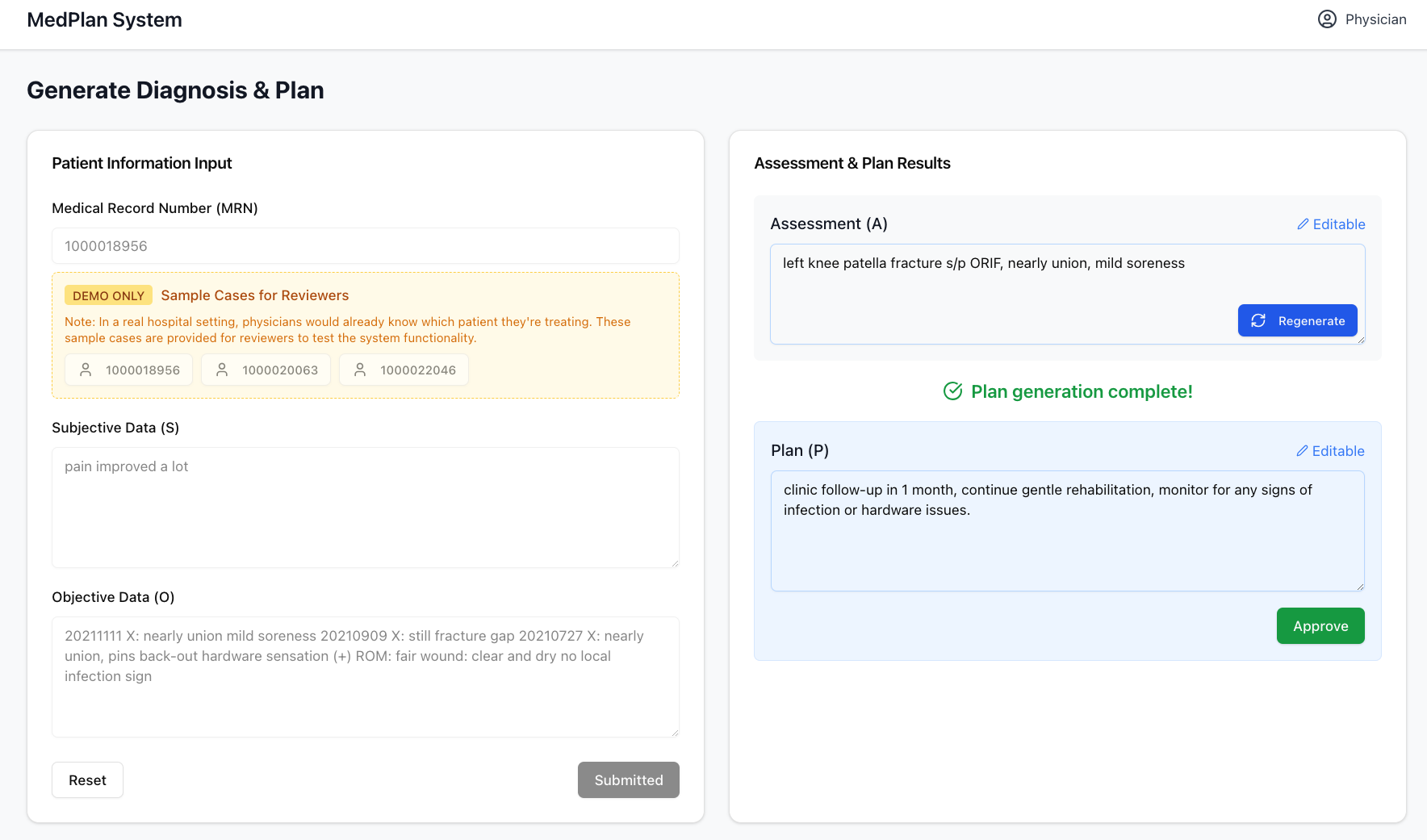The width and height of the screenshot is (1427, 840).
Task: Approve the generated plan
Action: 1320,626
